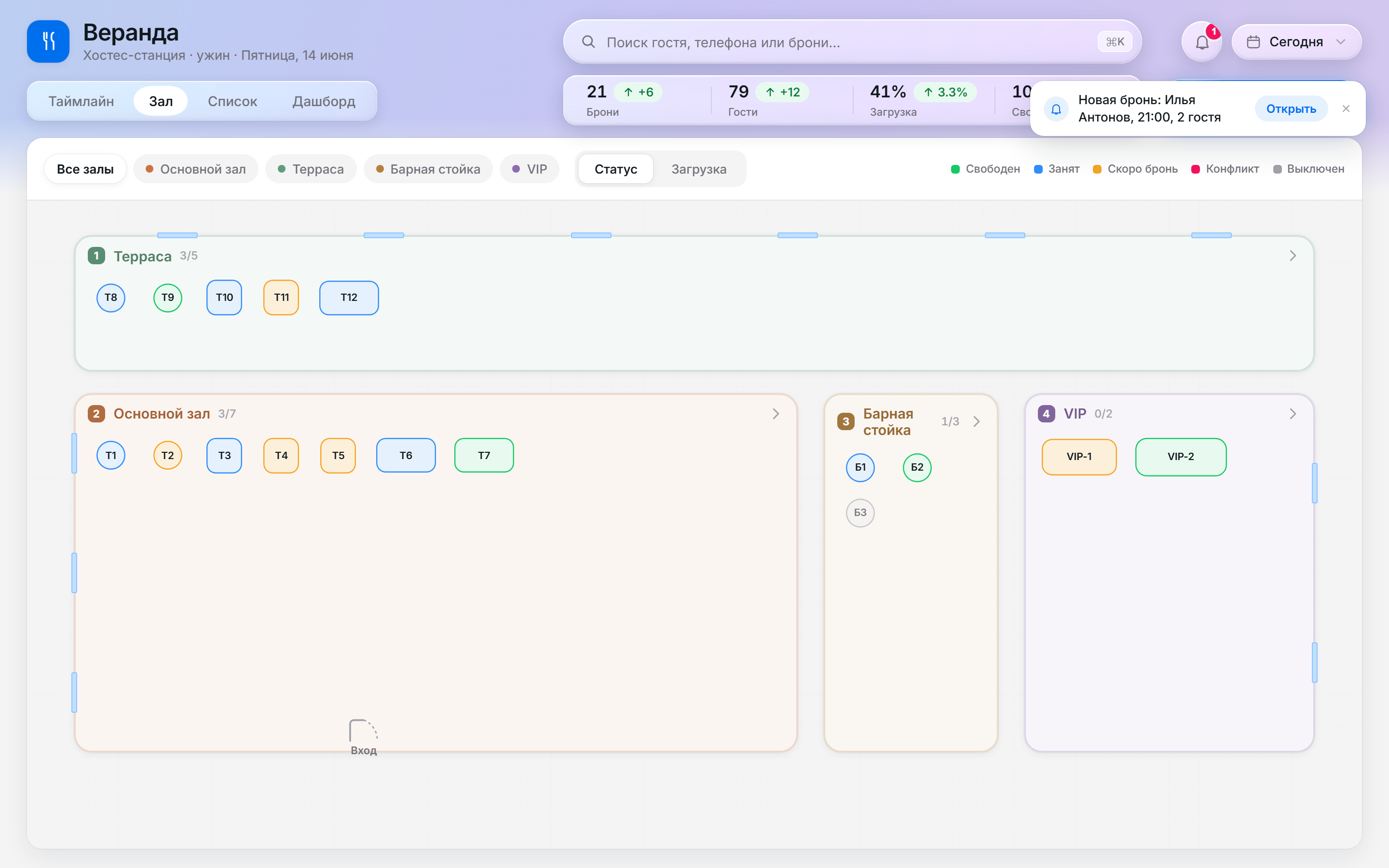Click the search magnifier icon

click(588, 42)
